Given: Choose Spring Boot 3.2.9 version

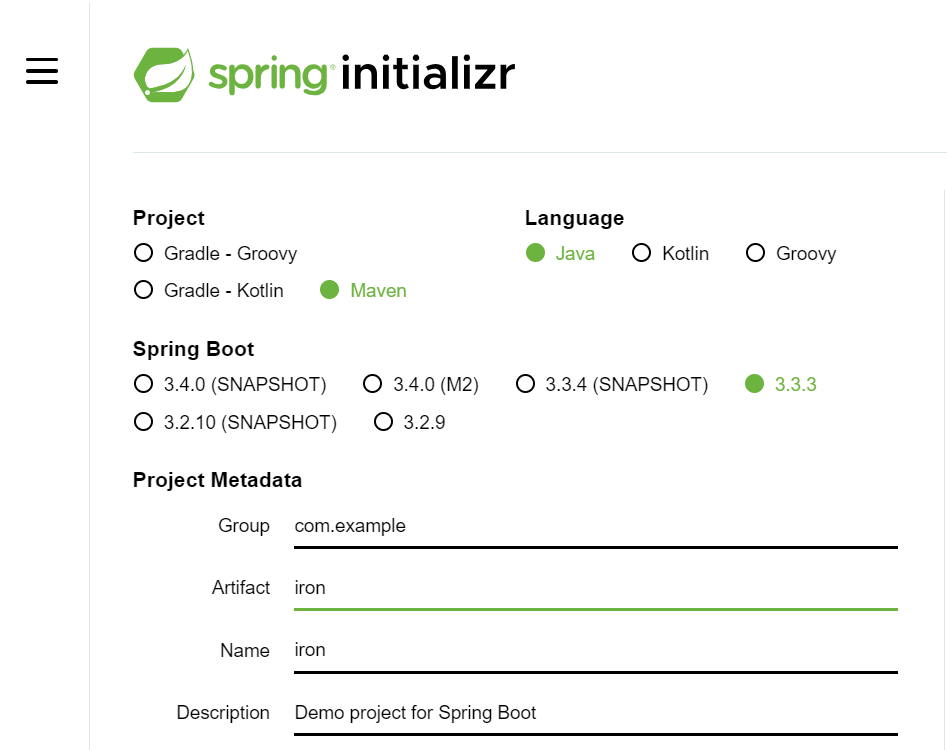Looking at the screenshot, I should 383,422.
